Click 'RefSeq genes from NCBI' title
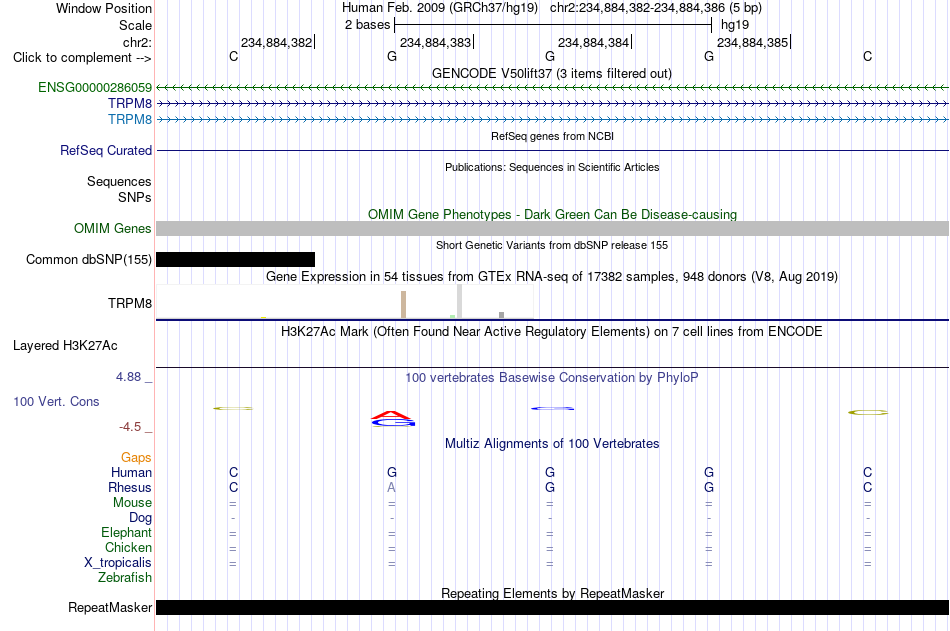950x631 pixels. pos(553,136)
